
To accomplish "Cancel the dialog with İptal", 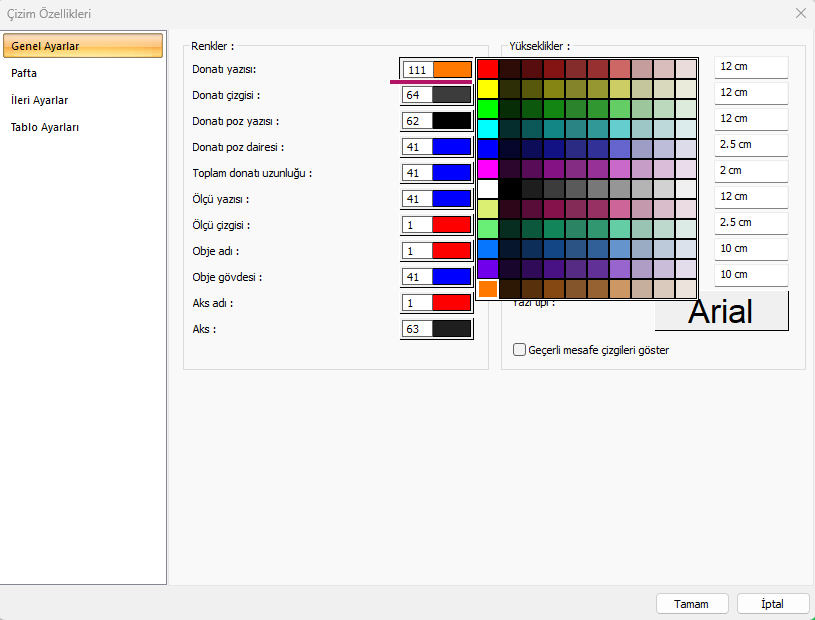I will pyautogui.click(x=772, y=604).
